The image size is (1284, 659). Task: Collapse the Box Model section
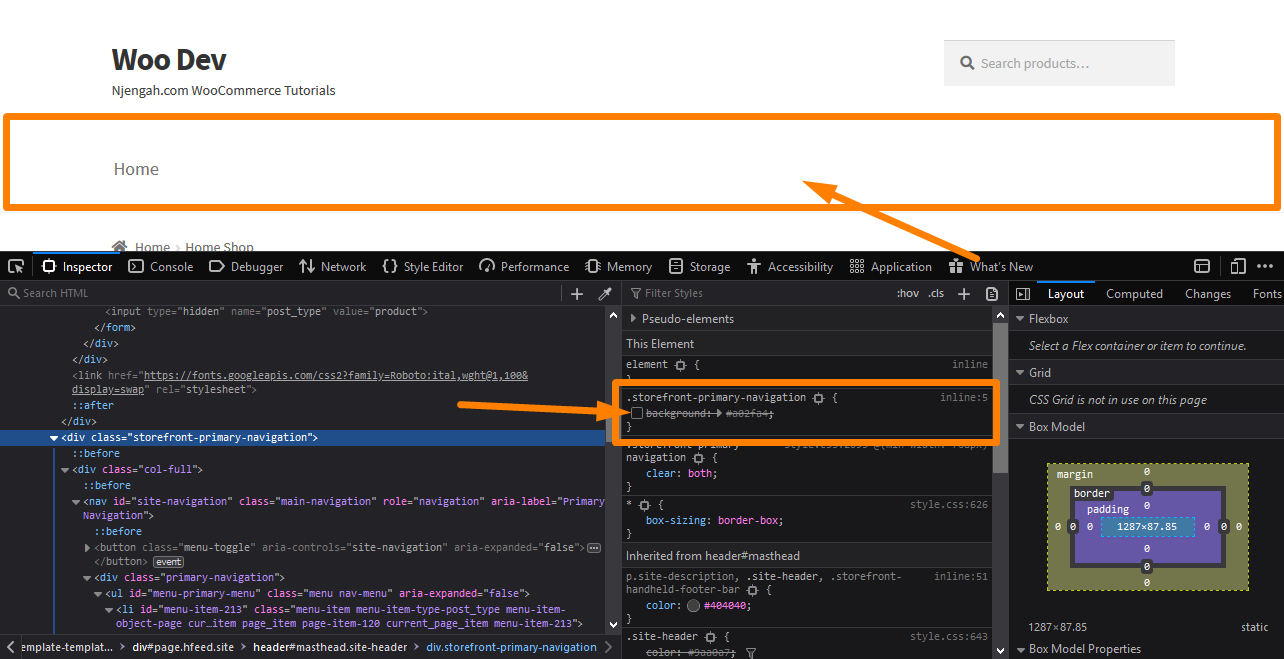coord(1020,427)
